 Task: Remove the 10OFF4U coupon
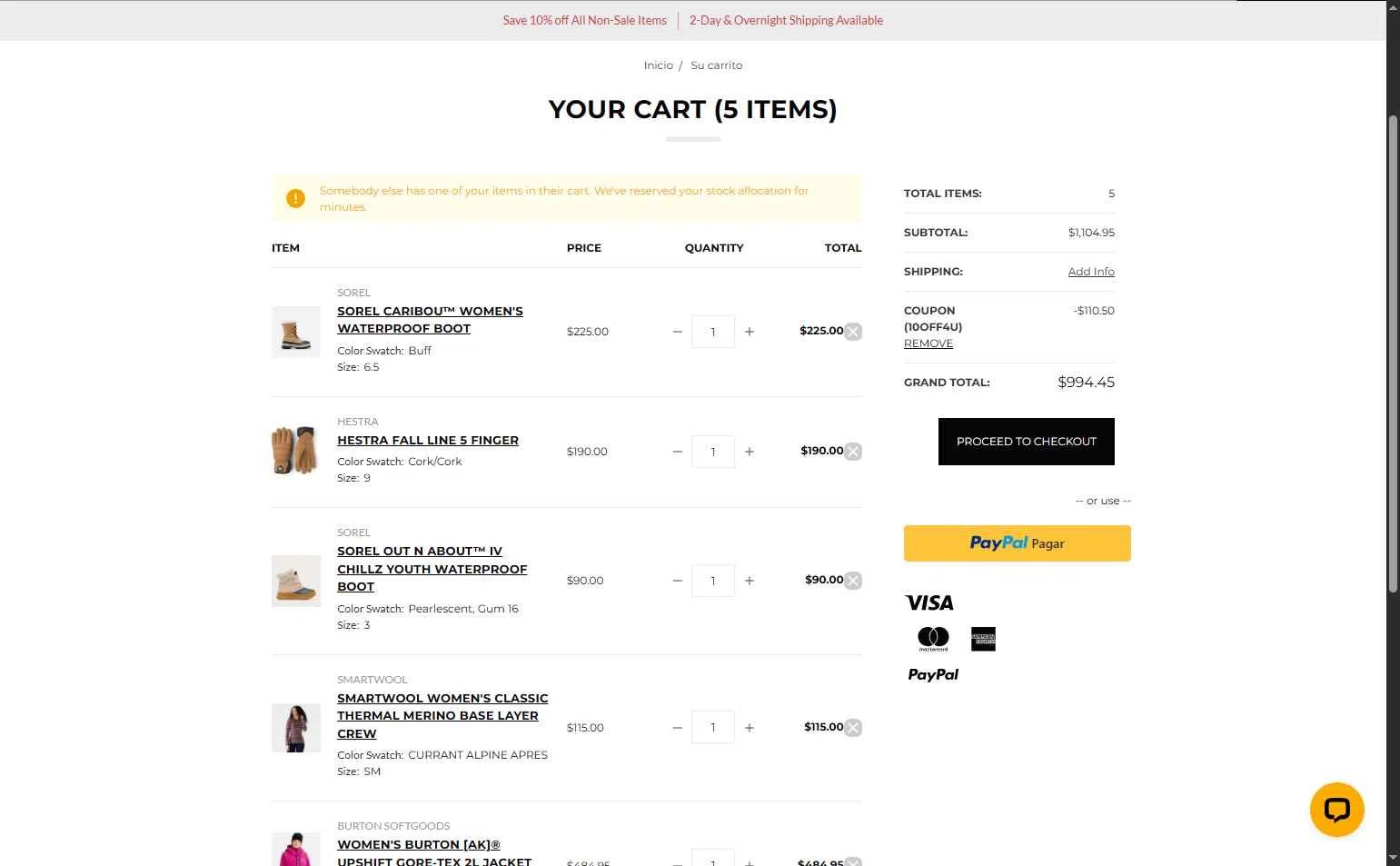(x=928, y=343)
